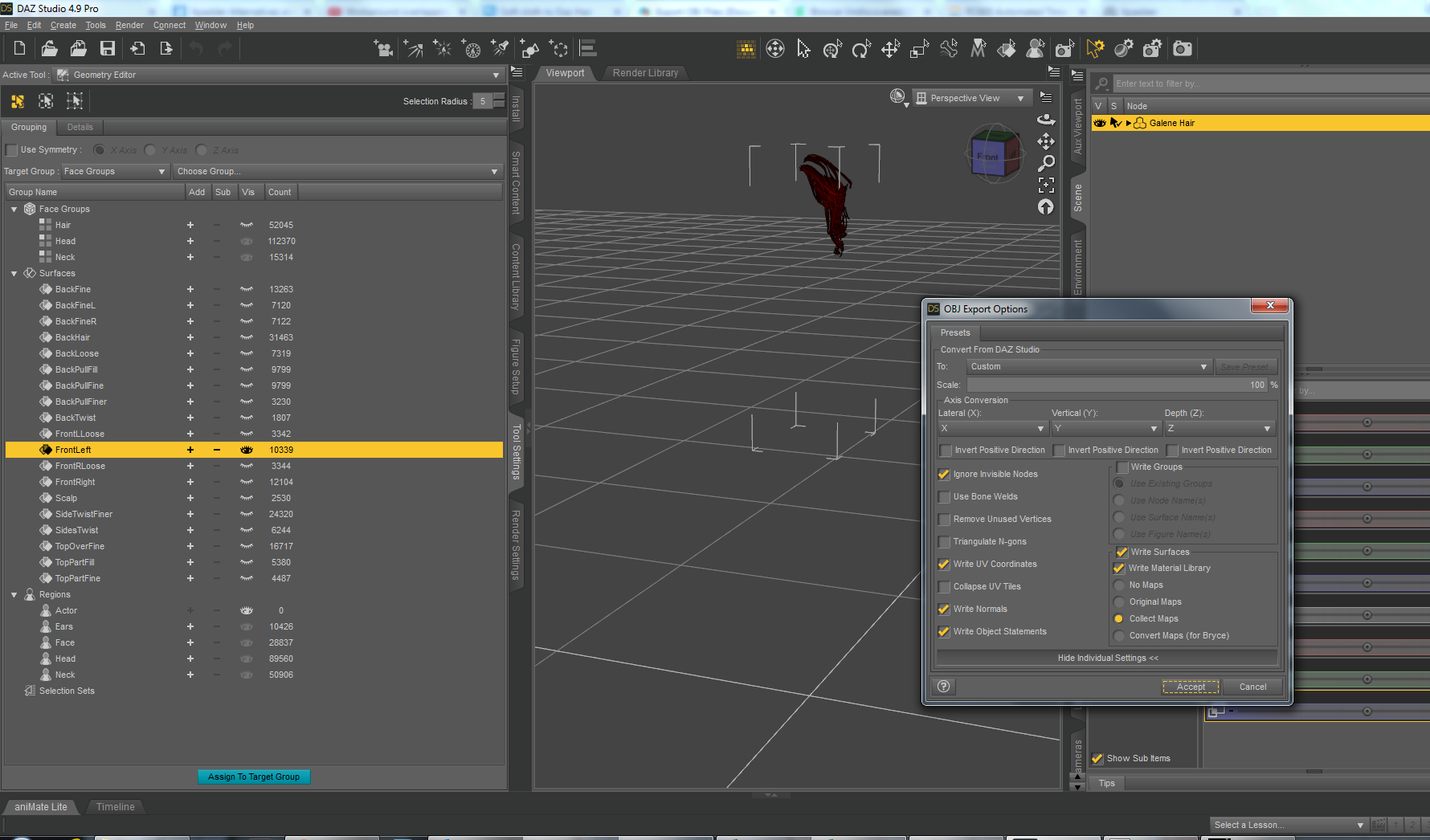Screen dimensions: 1430x840
Task: Open the Render menu
Action: click(x=129, y=26)
